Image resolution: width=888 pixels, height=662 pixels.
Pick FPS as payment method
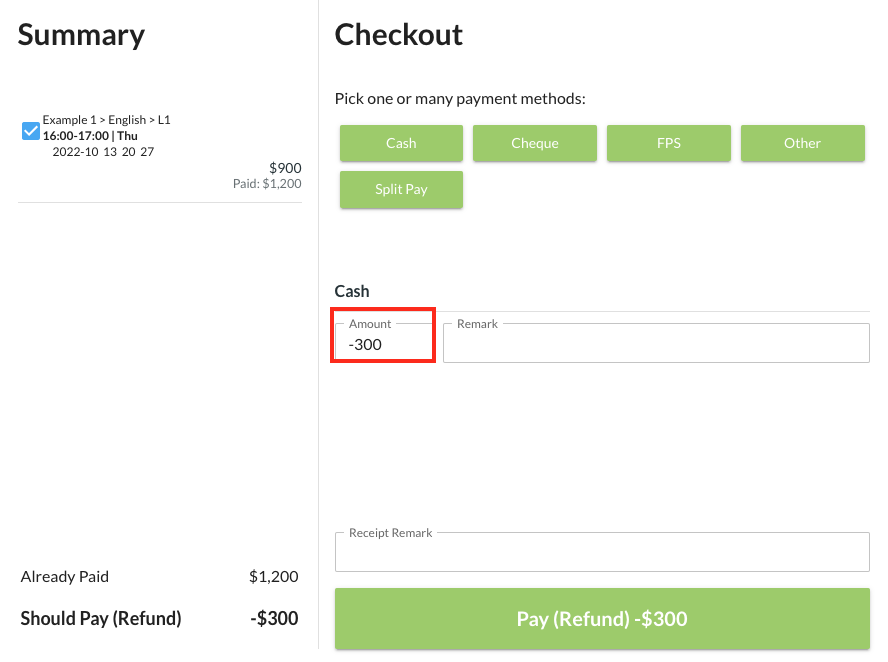[x=668, y=143]
